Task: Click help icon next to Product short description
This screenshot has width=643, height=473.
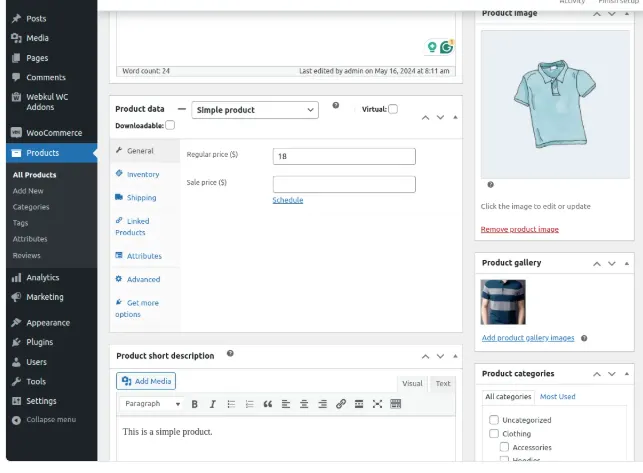Action: tap(230, 354)
